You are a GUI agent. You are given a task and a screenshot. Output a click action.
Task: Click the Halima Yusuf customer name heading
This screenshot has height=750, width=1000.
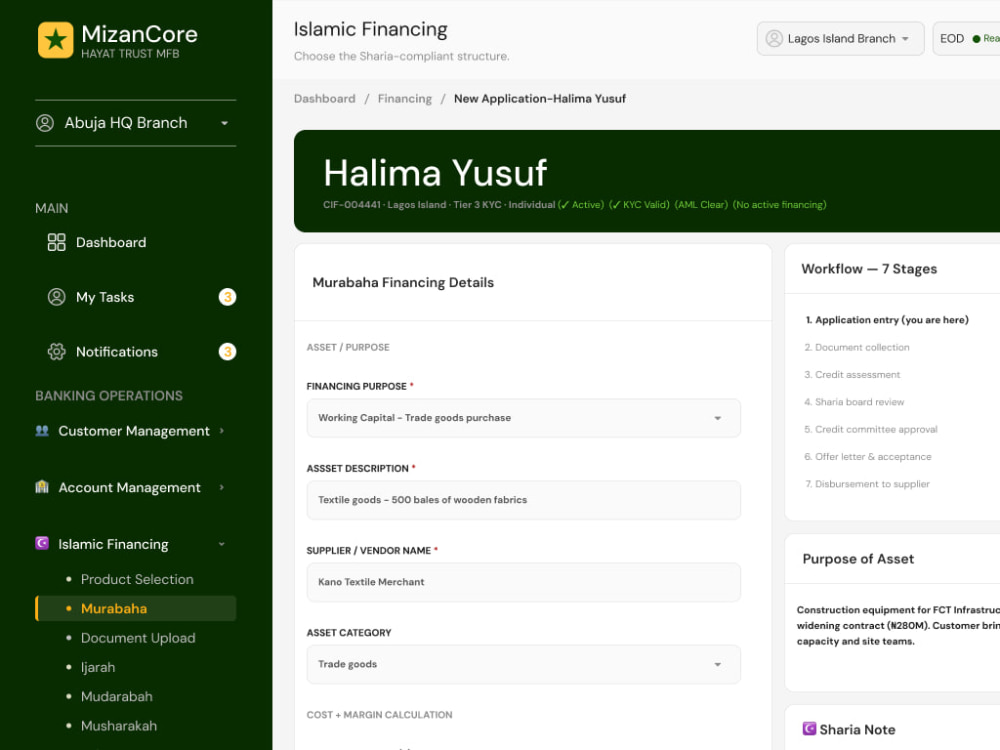[x=435, y=173]
